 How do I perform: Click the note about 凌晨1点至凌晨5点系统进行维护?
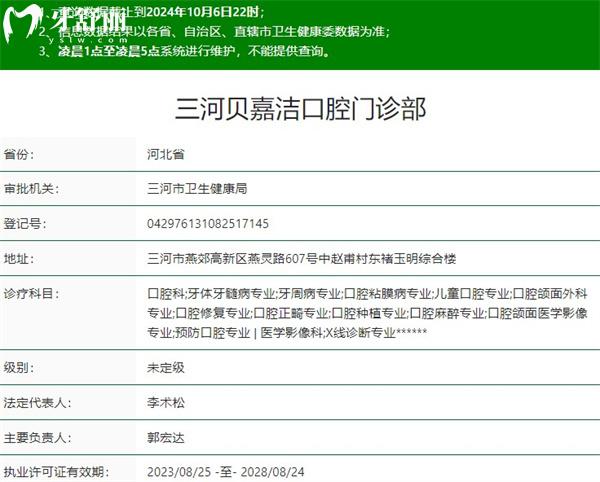point(184,51)
